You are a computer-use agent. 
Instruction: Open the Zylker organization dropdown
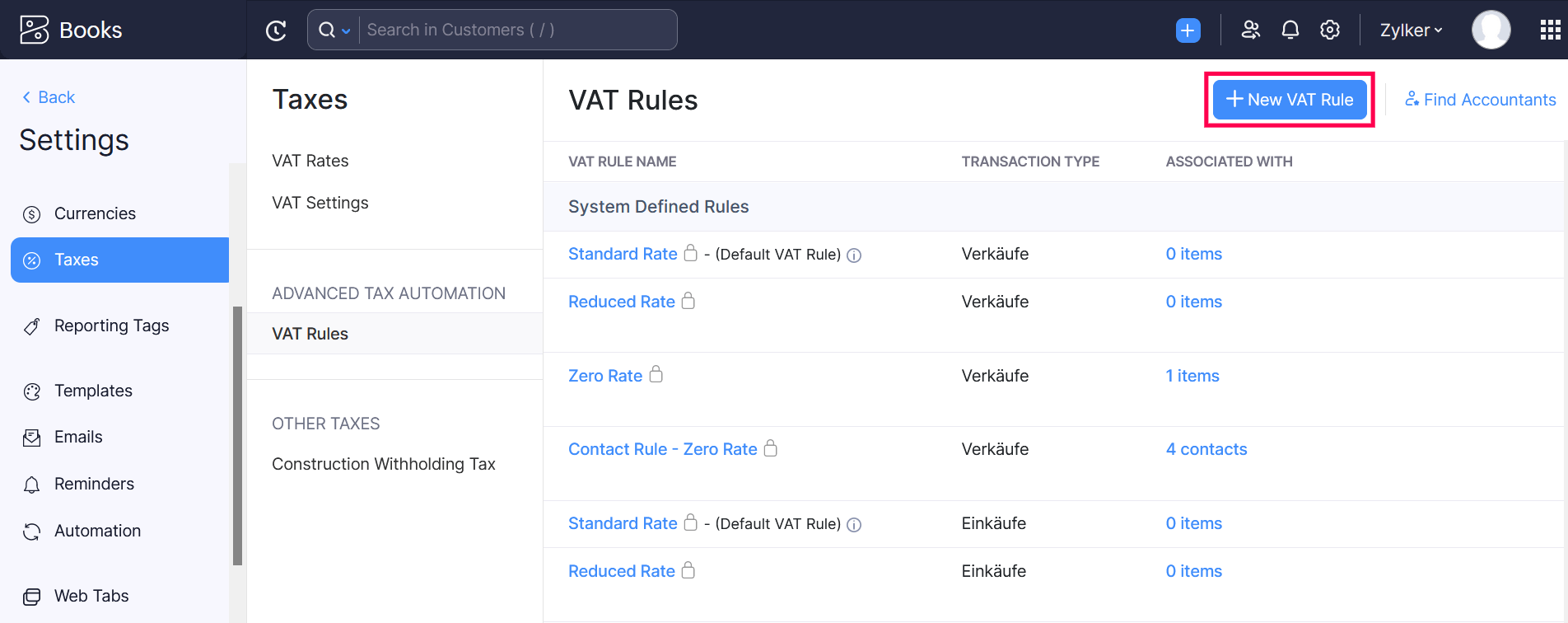[1411, 30]
